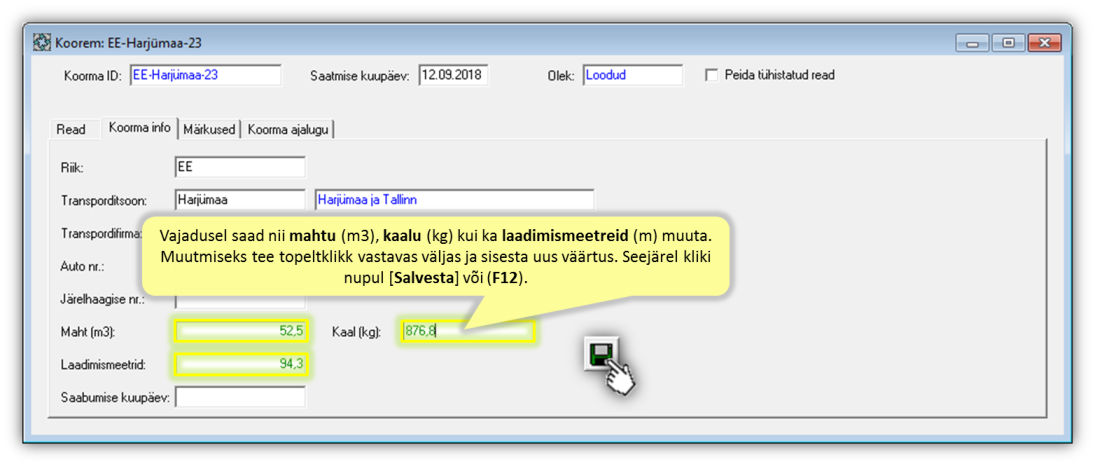Screen dimensions: 1095x466
Task: Click the 'Harjumaa ja Tallinn' description field
Action: [x=454, y=200]
